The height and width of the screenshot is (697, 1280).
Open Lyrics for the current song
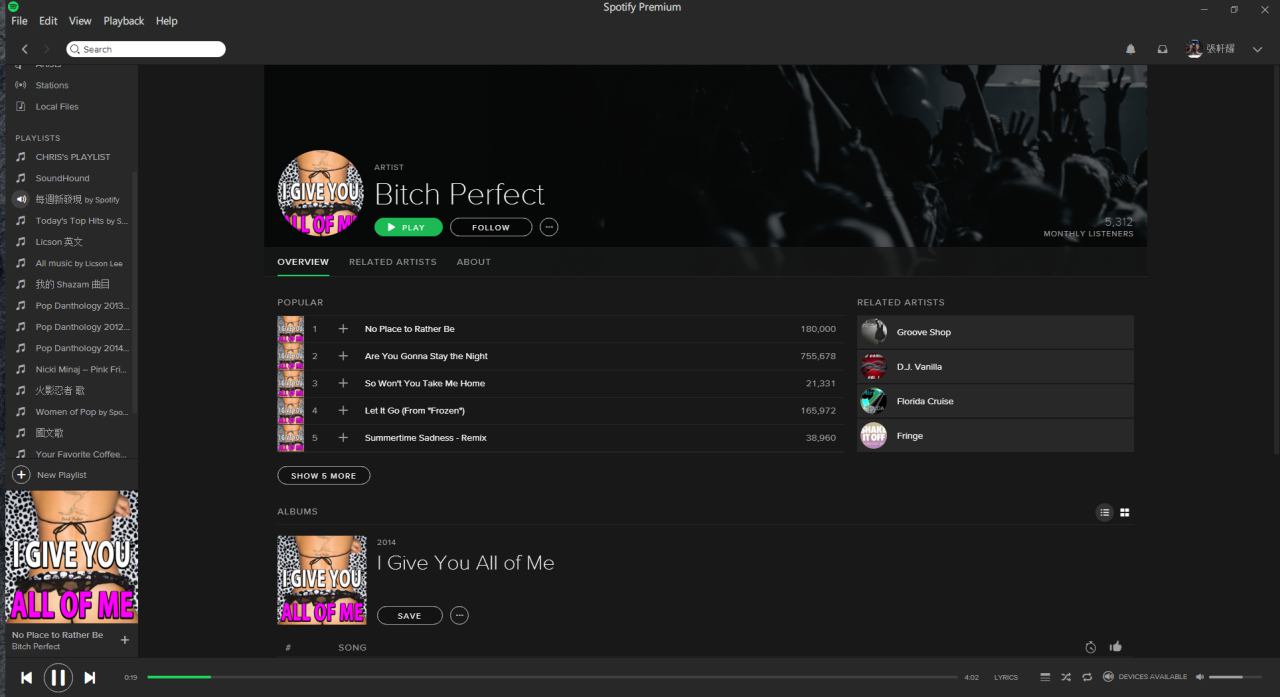tap(1006, 677)
